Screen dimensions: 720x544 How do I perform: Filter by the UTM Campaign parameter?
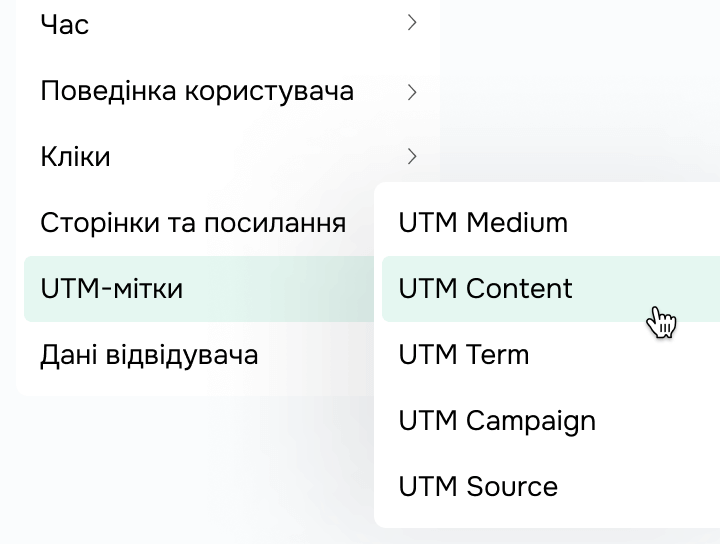tap(497, 421)
